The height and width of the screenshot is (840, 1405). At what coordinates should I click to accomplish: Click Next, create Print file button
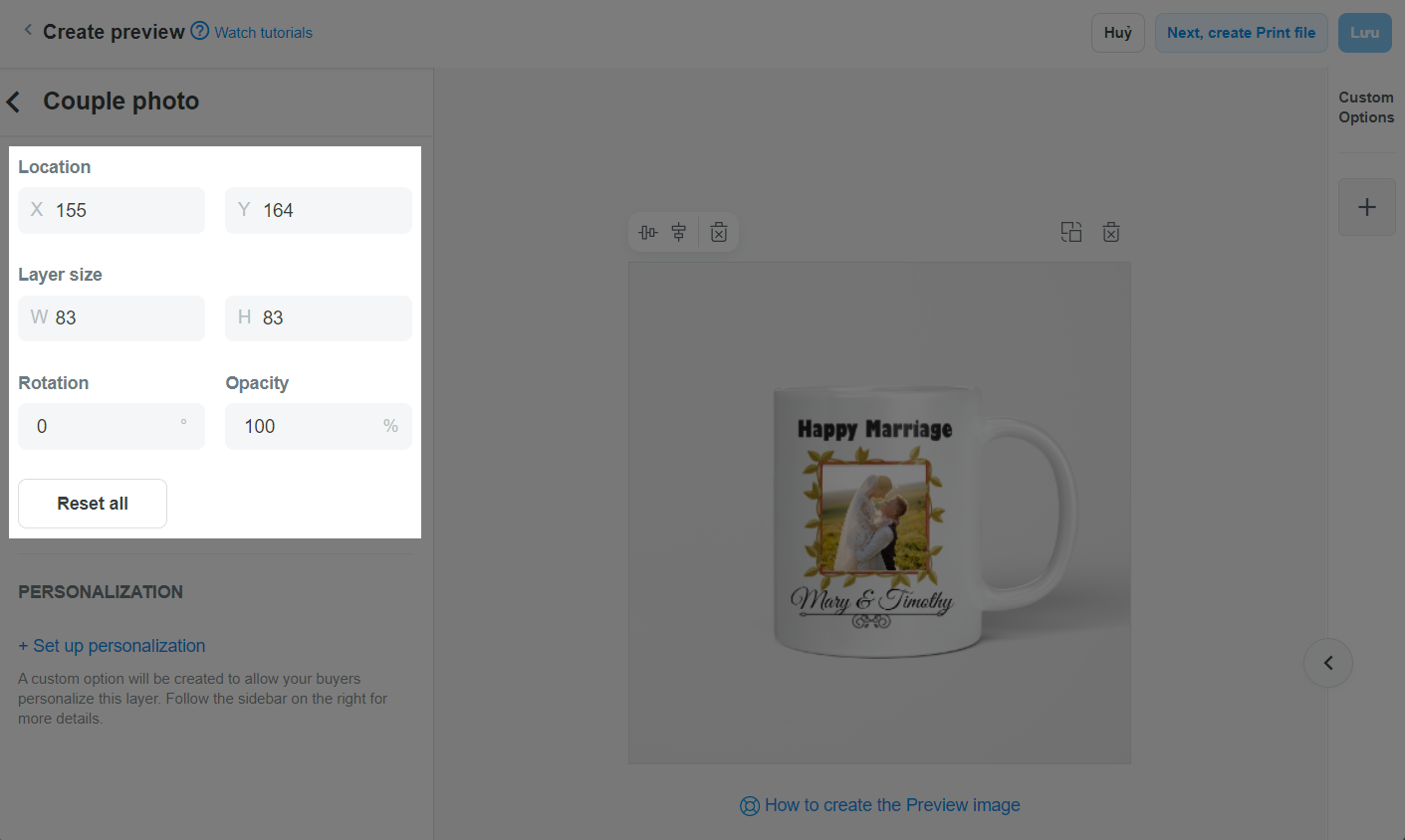1241,33
